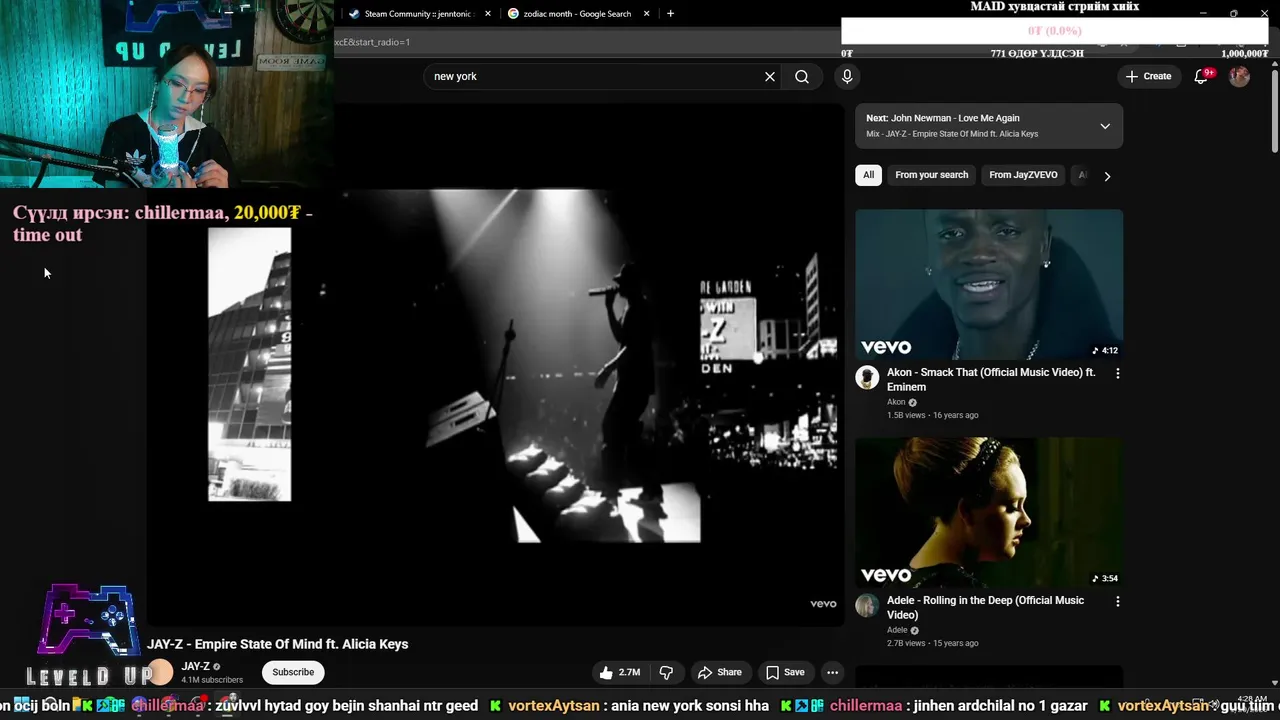
Task: Start voice search with microphone icon
Action: coord(847,76)
